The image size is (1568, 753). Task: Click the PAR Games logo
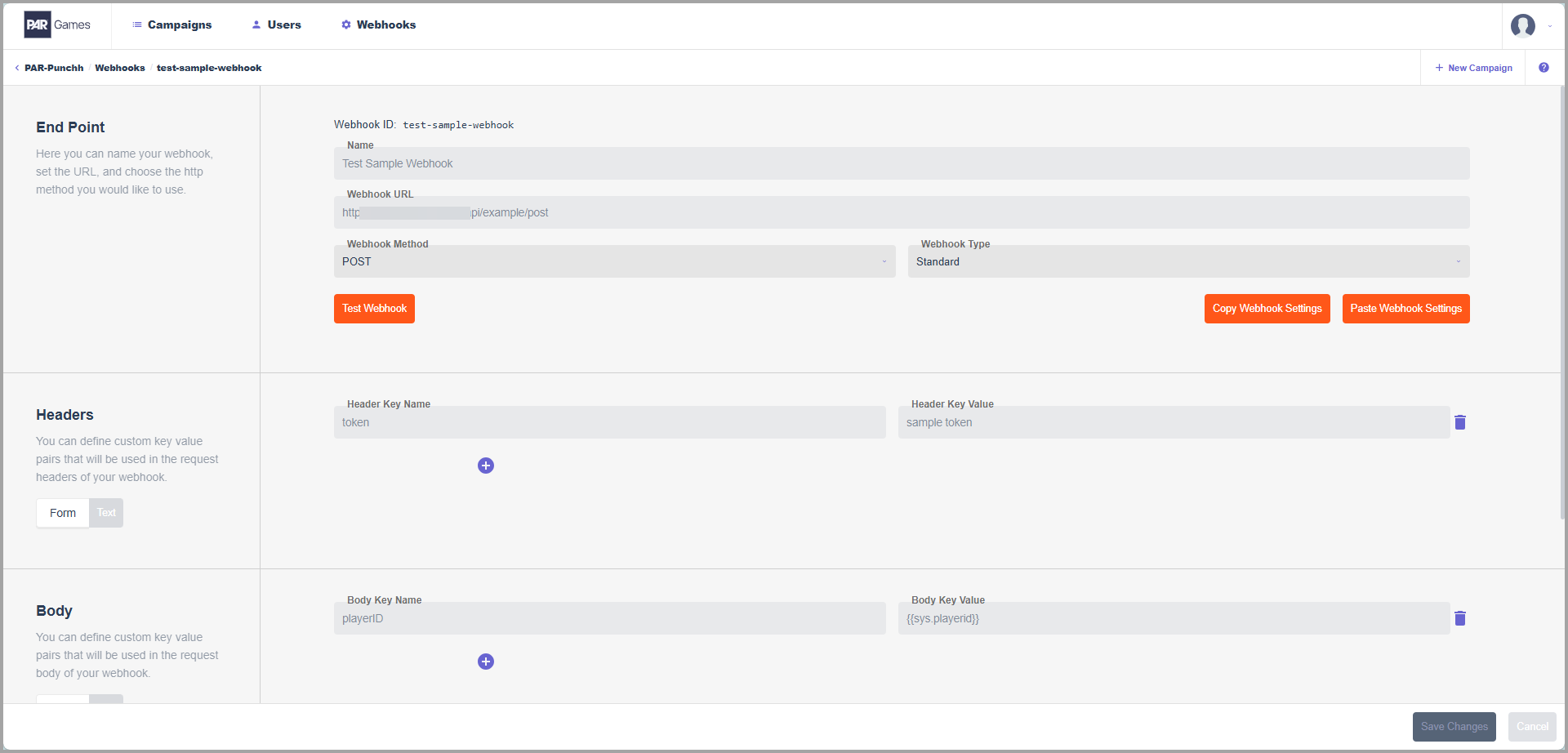[x=57, y=25]
